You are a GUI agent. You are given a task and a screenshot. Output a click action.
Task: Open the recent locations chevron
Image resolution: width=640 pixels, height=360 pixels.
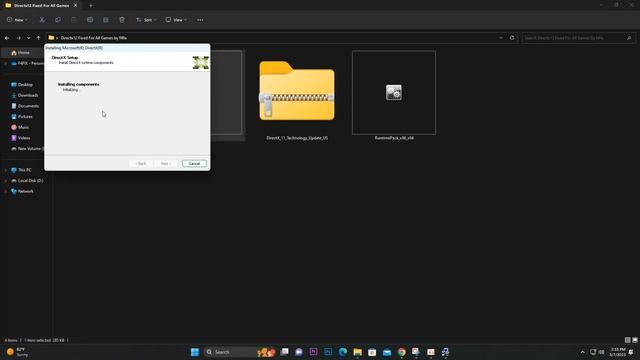(29, 38)
